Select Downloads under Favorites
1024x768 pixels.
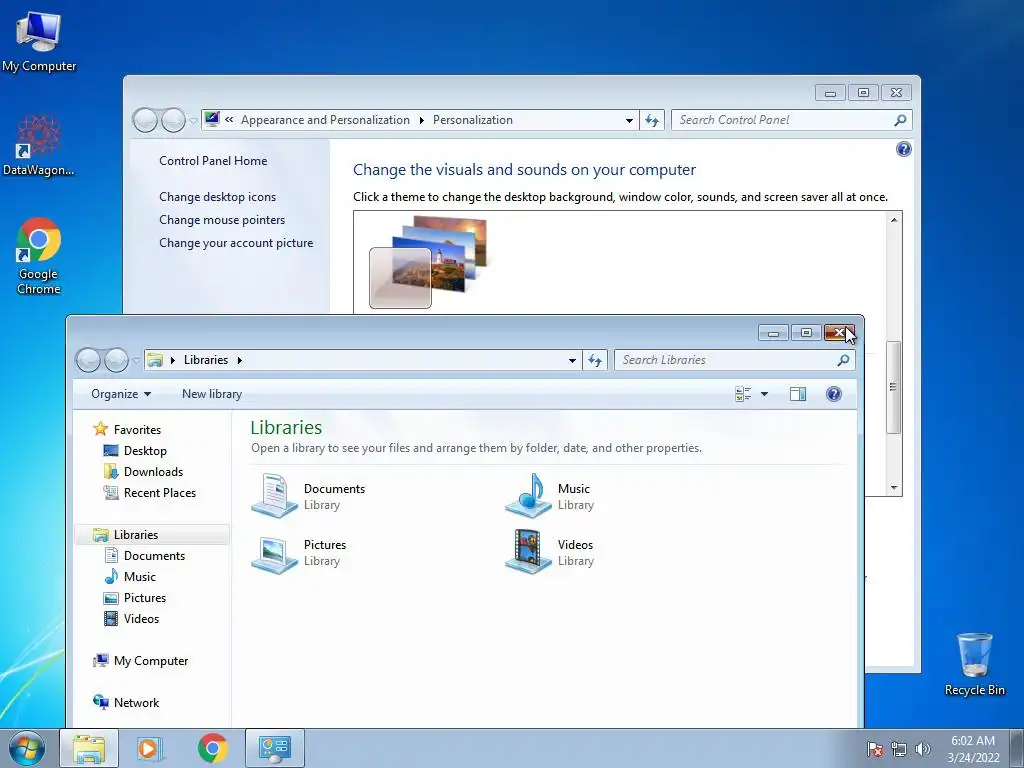point(143,472)
